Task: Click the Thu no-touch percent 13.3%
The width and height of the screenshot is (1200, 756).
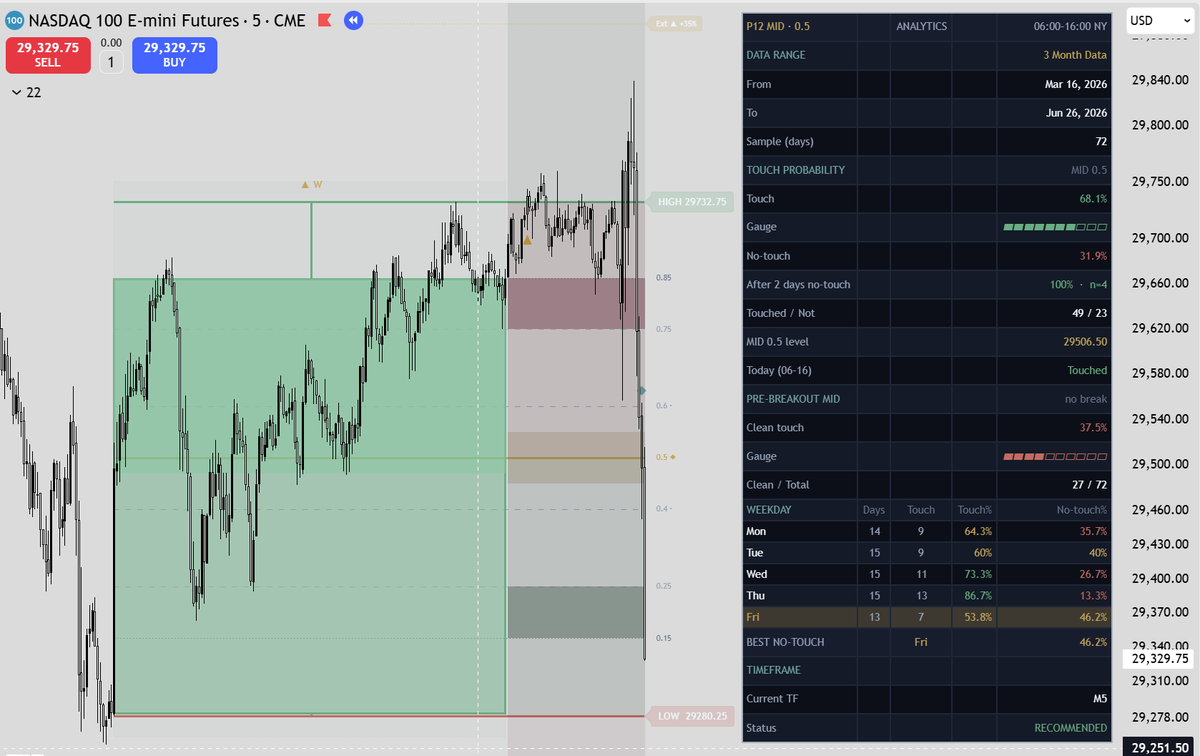Action: 1093,595
